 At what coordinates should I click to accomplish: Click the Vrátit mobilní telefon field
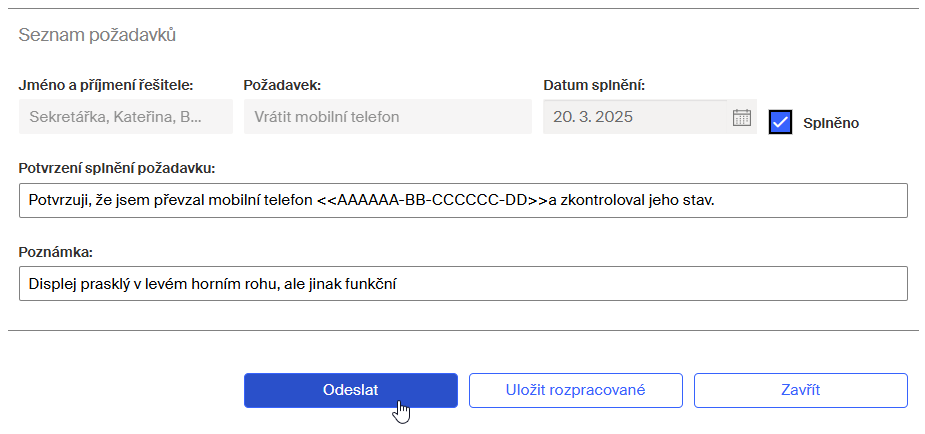(x=388, y=117)
